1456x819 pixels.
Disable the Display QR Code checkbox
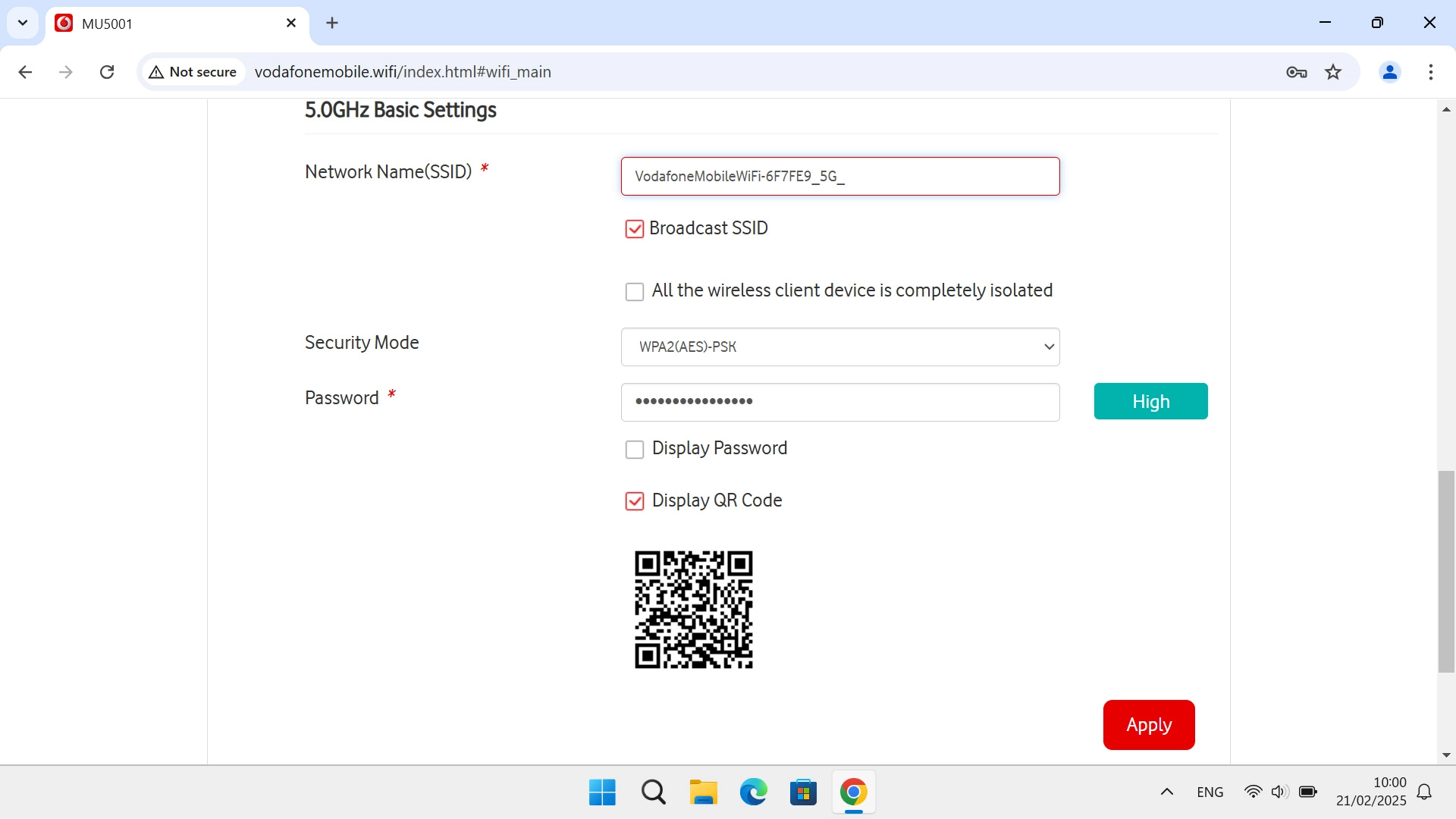[634, 501]
